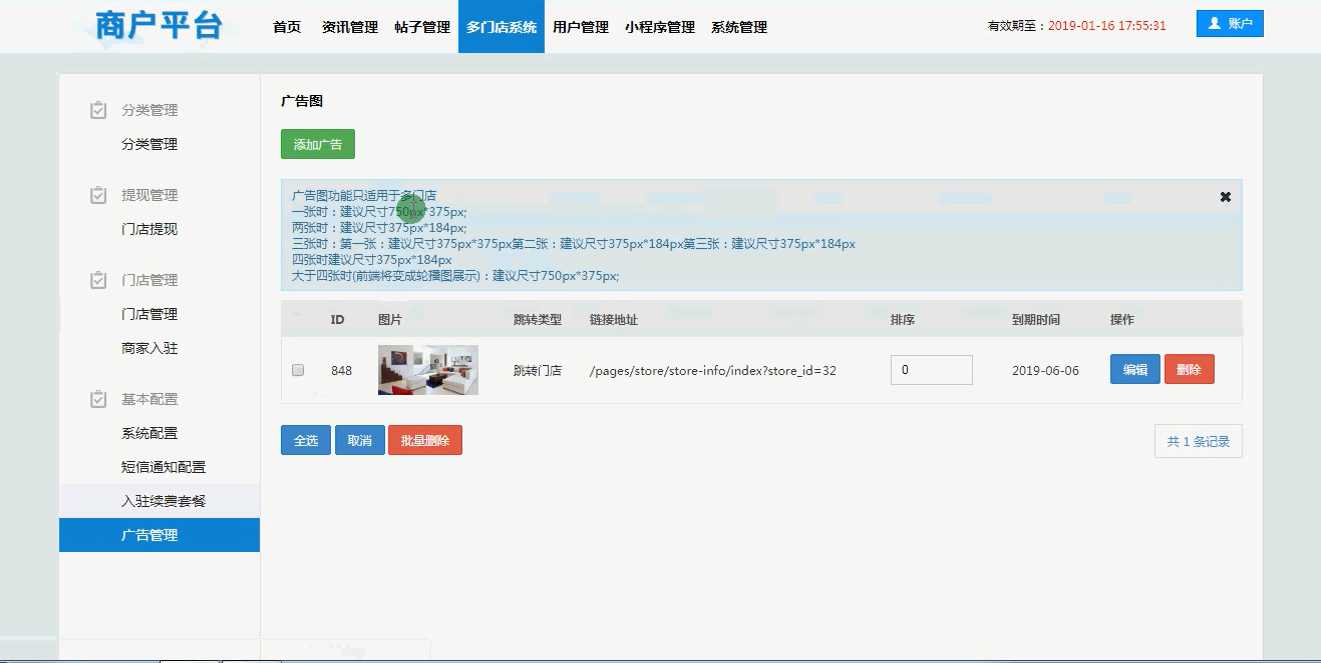
Task: Tick the checkbox for ad ID 848
Action: coord(297,370)
